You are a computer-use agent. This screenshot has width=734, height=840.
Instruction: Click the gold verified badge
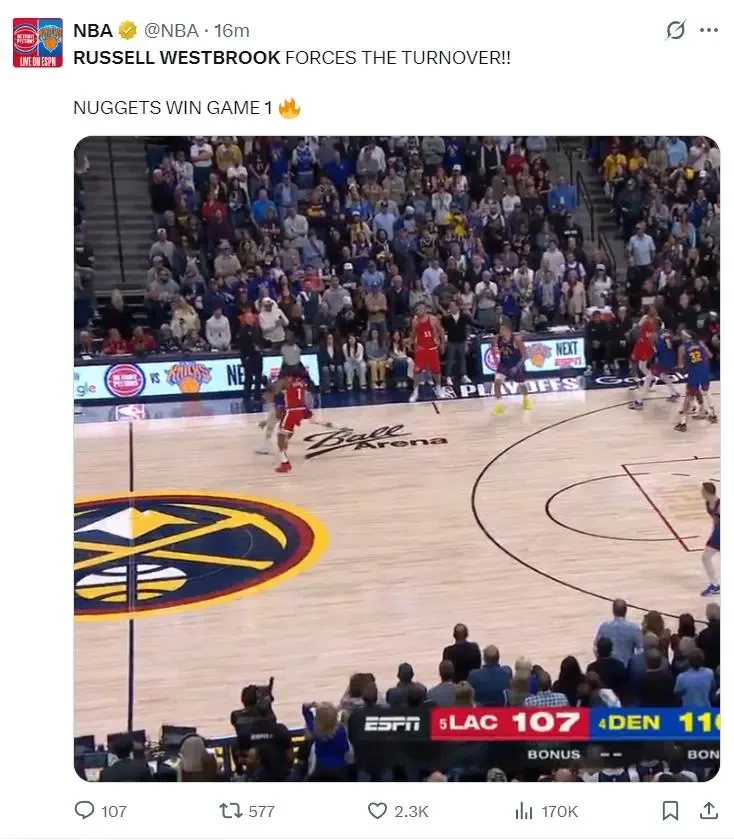coord(128,31)
